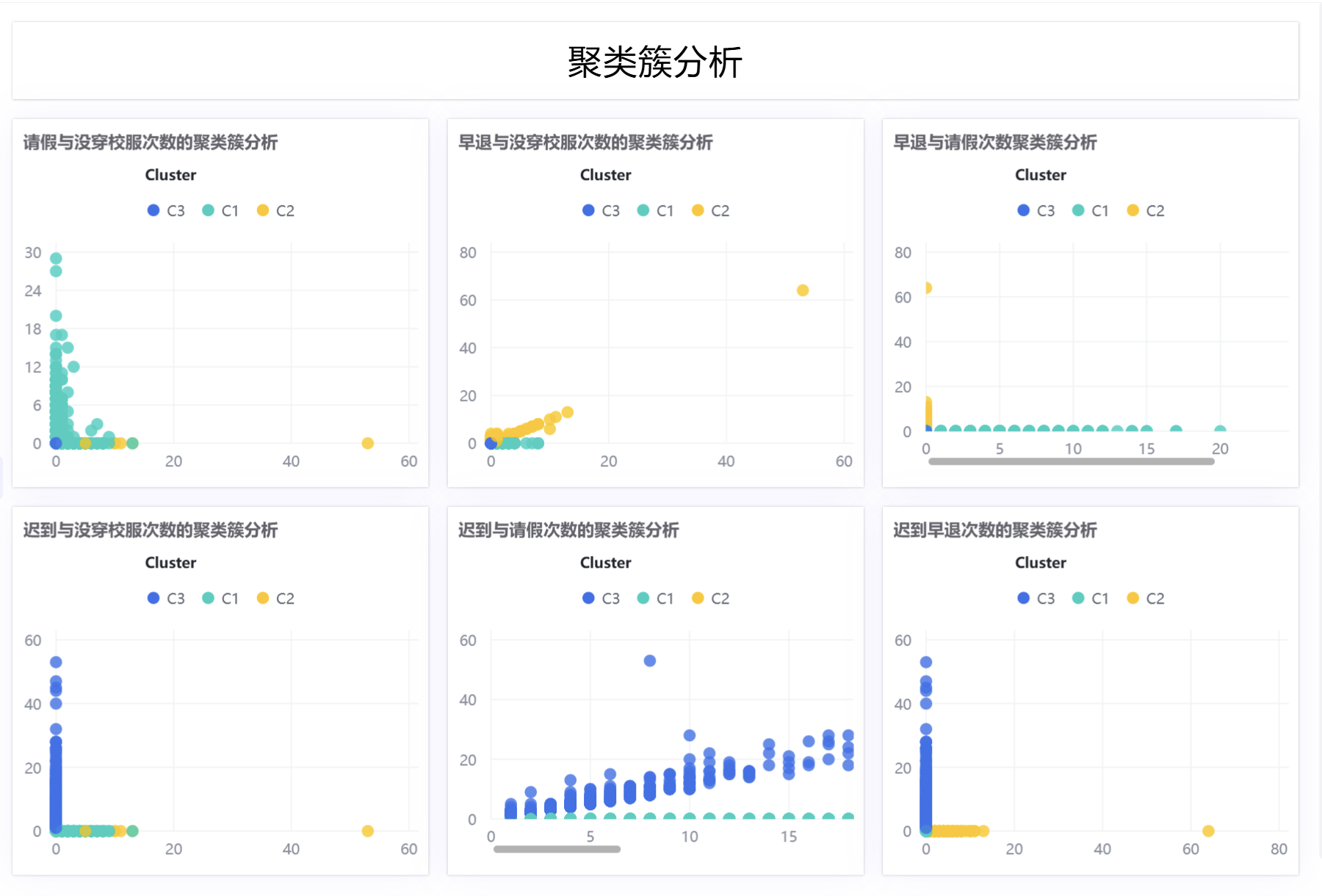Click Cluster label in 早退与请假 chart

click(1041, 175)
